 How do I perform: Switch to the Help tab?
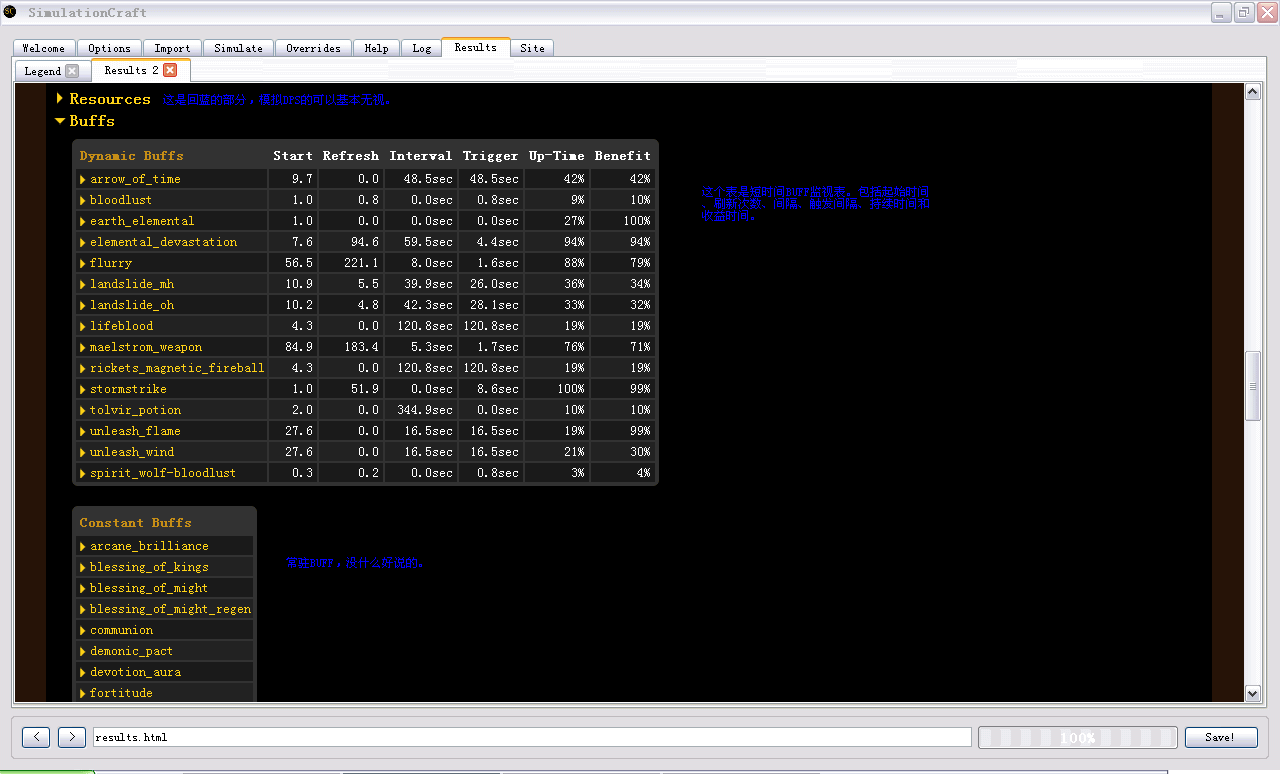(x=376, y=48)
